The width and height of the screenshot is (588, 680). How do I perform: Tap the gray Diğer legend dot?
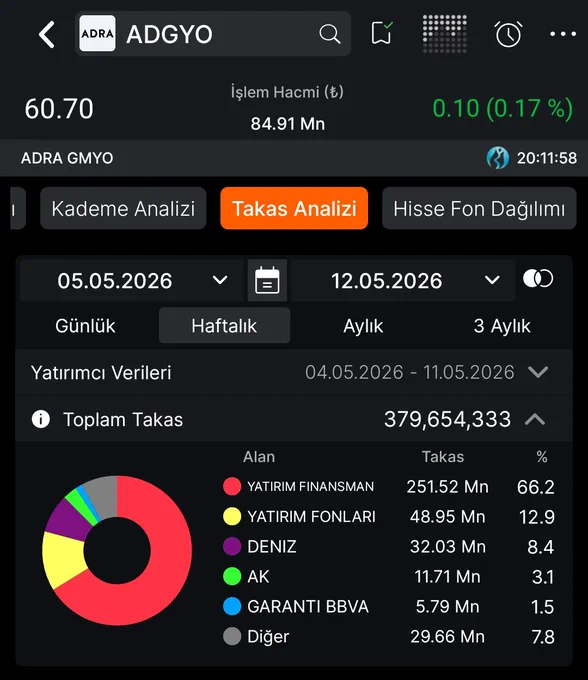(232, 636)
